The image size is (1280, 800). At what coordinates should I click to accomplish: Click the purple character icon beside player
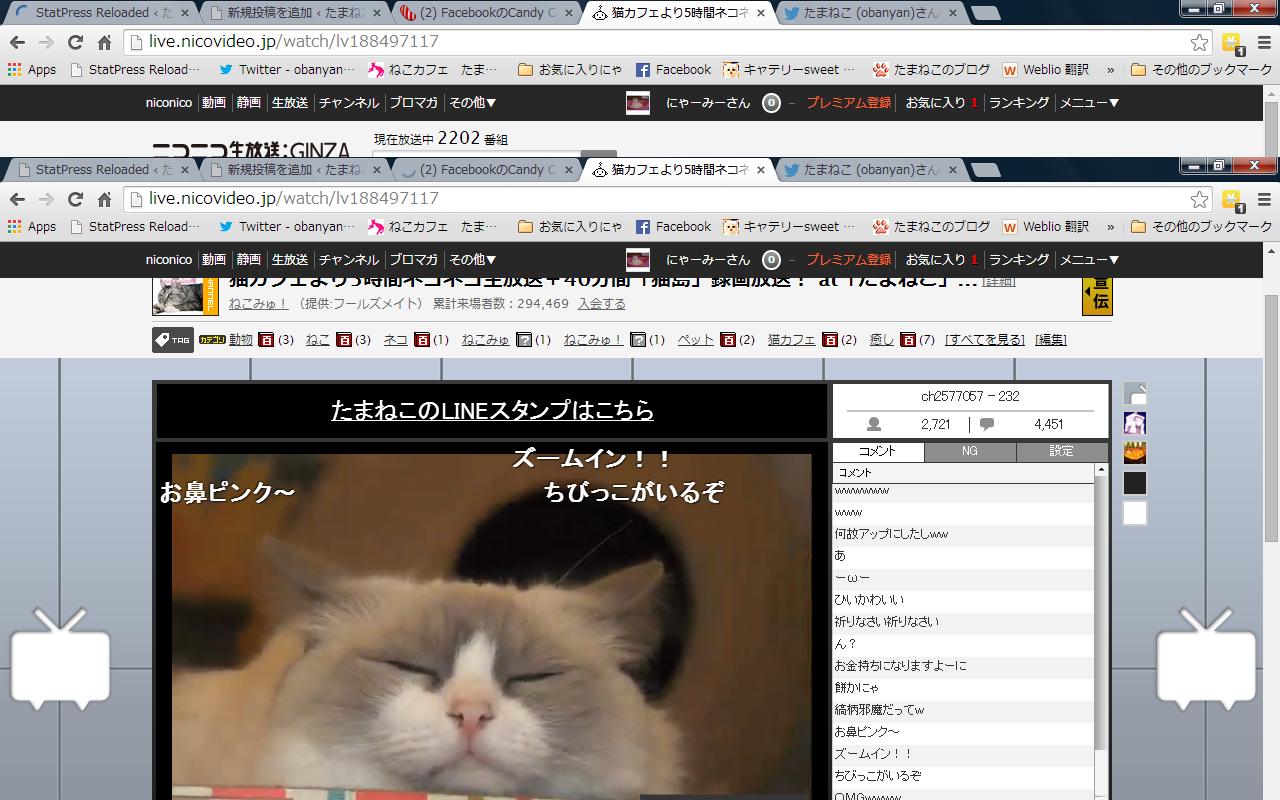pyautogui.click(x=1135, y=423)
